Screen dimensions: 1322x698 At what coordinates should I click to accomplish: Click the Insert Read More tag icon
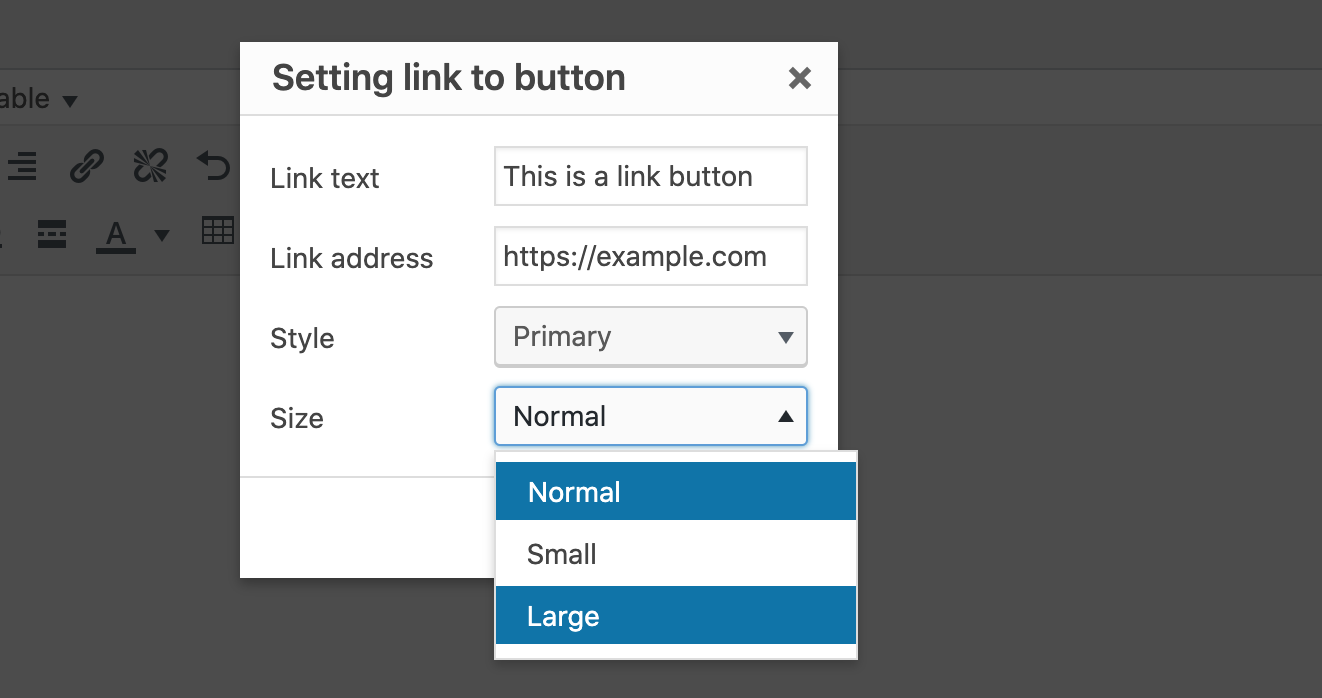tap(52, 234)
